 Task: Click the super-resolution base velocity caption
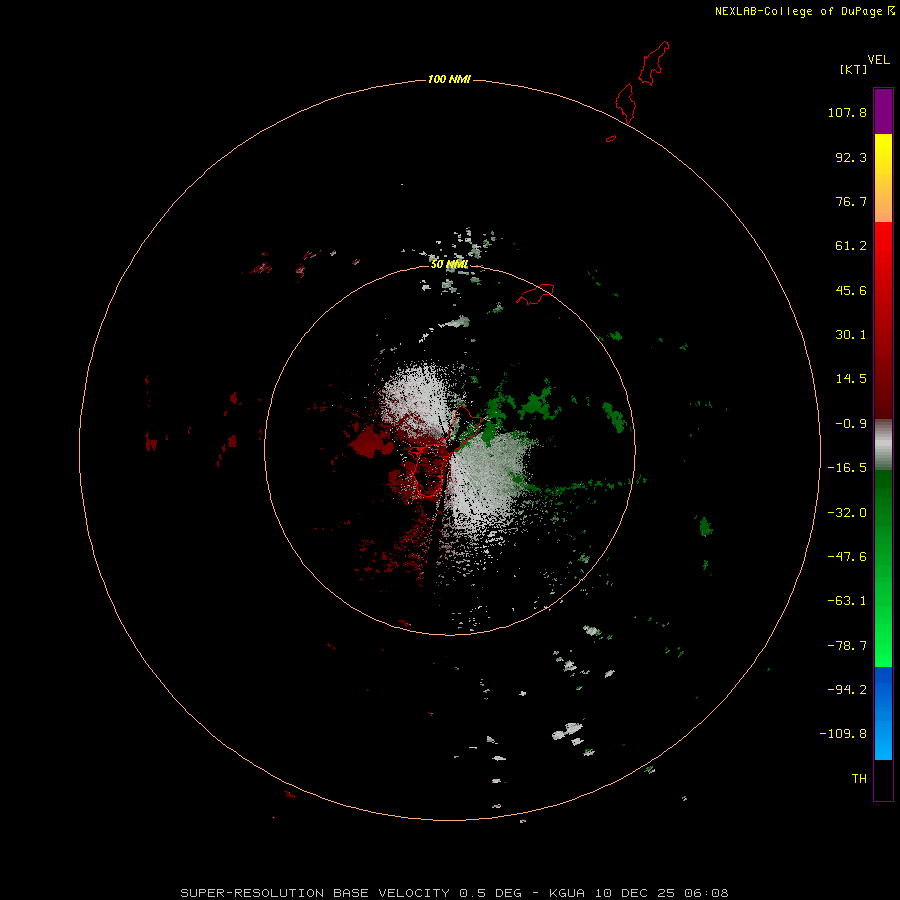click(x=454, y=893)
